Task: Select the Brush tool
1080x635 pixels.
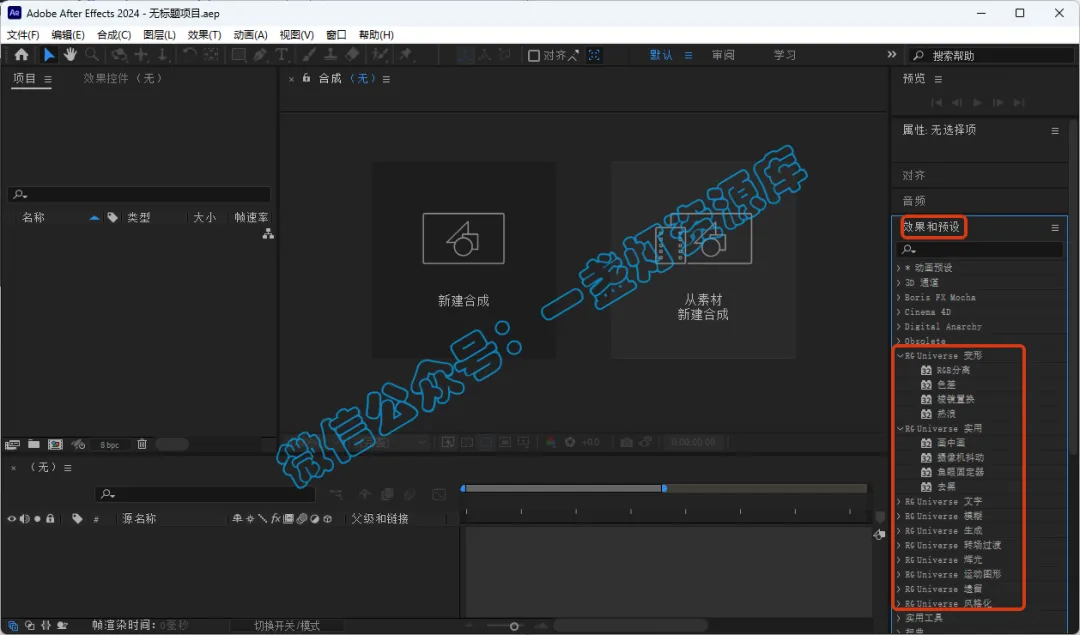Action: tap(309, 54)
